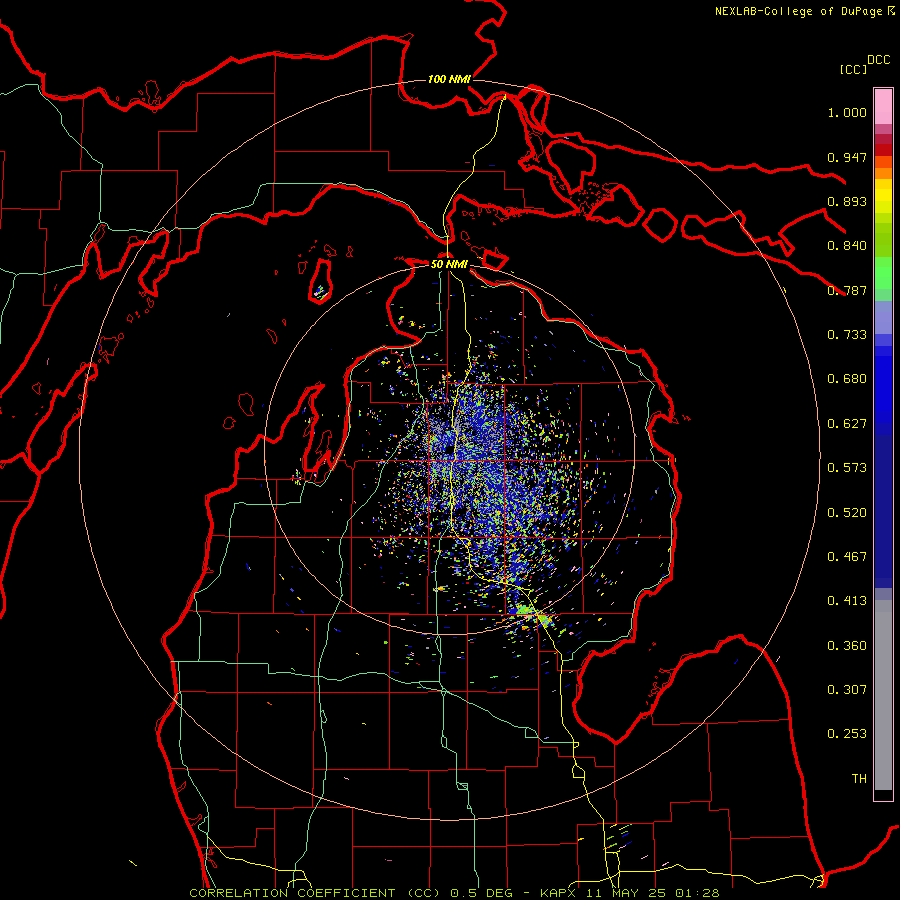
Task: Select the 0.360 legend value
Action: [x=847, y=646]
